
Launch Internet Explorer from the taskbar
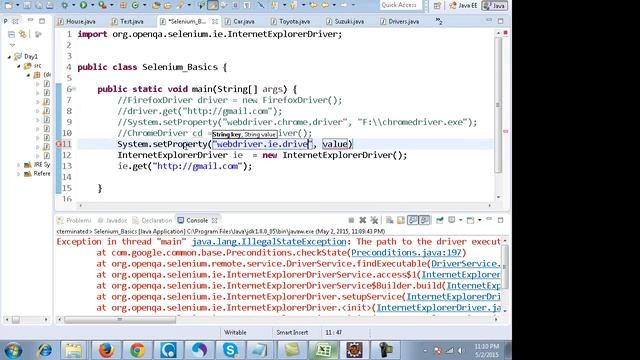44,350
